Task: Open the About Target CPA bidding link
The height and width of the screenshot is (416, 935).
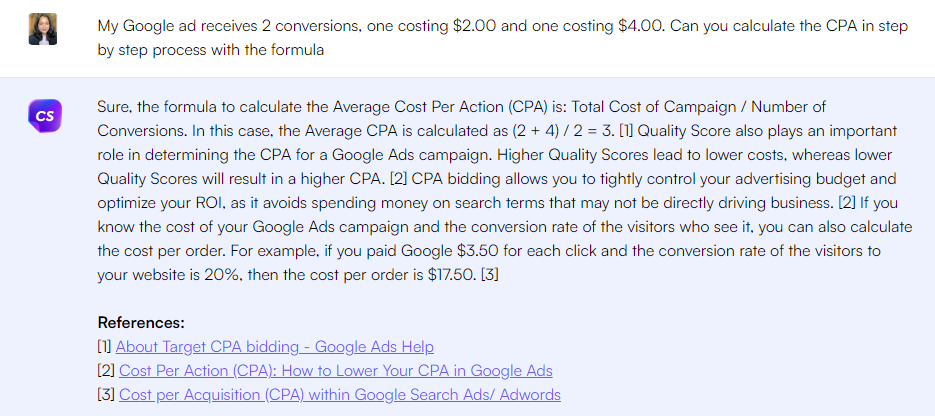Action: coord(274,347)
